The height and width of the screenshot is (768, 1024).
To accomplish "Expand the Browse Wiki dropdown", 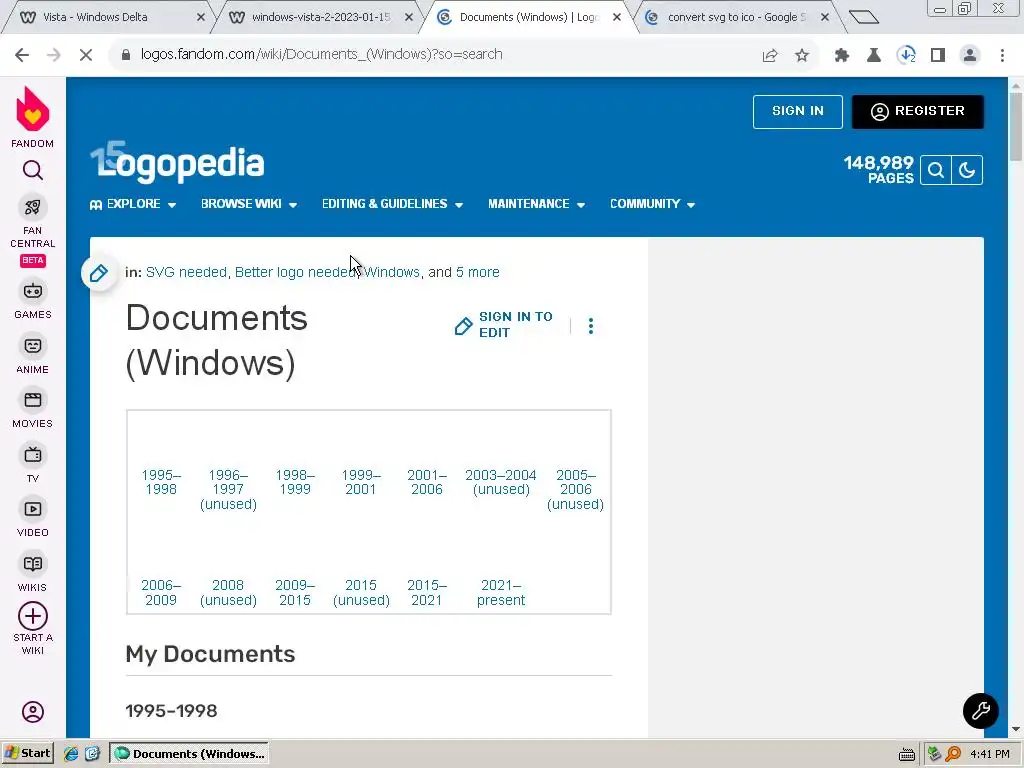I will coord(249,204).
